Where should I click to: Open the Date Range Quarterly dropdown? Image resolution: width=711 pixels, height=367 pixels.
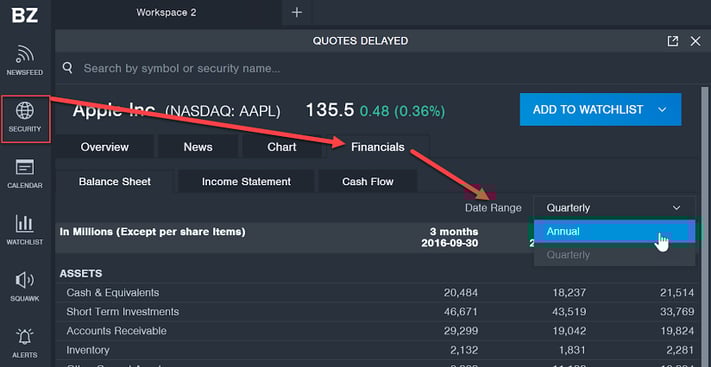click(614, 208)
